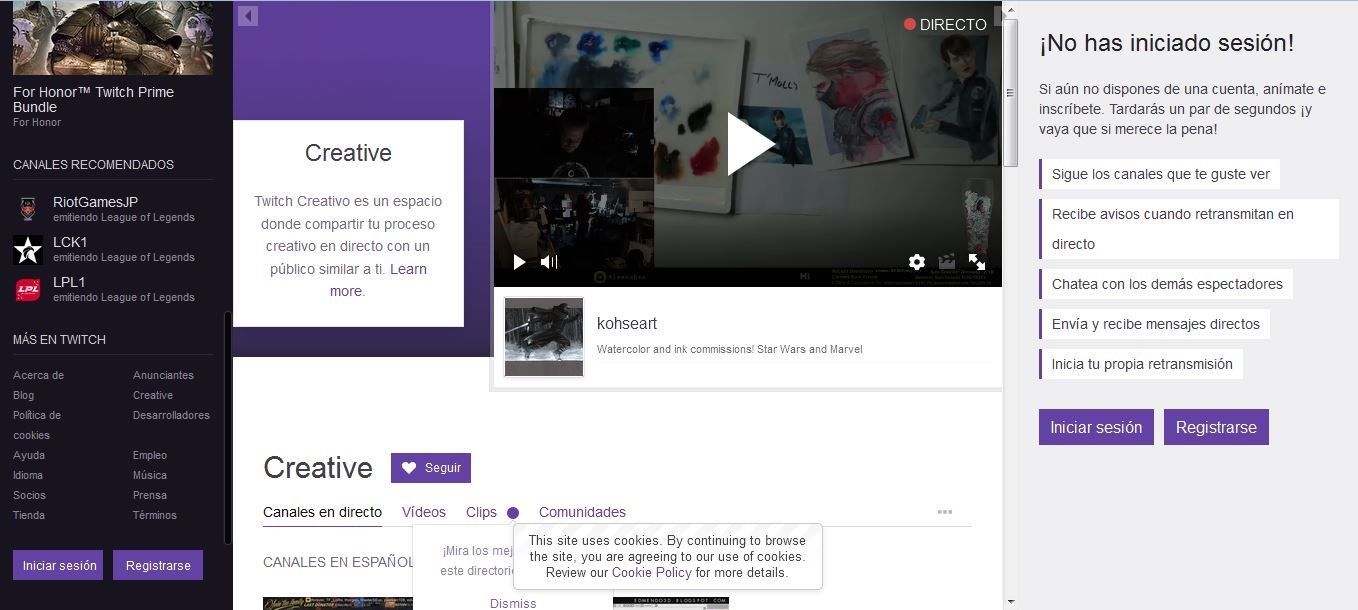Viewport: 1358px width, 610px height.
Task: Open the RiotGamesJP channel avatar
Action: [28, 209]
